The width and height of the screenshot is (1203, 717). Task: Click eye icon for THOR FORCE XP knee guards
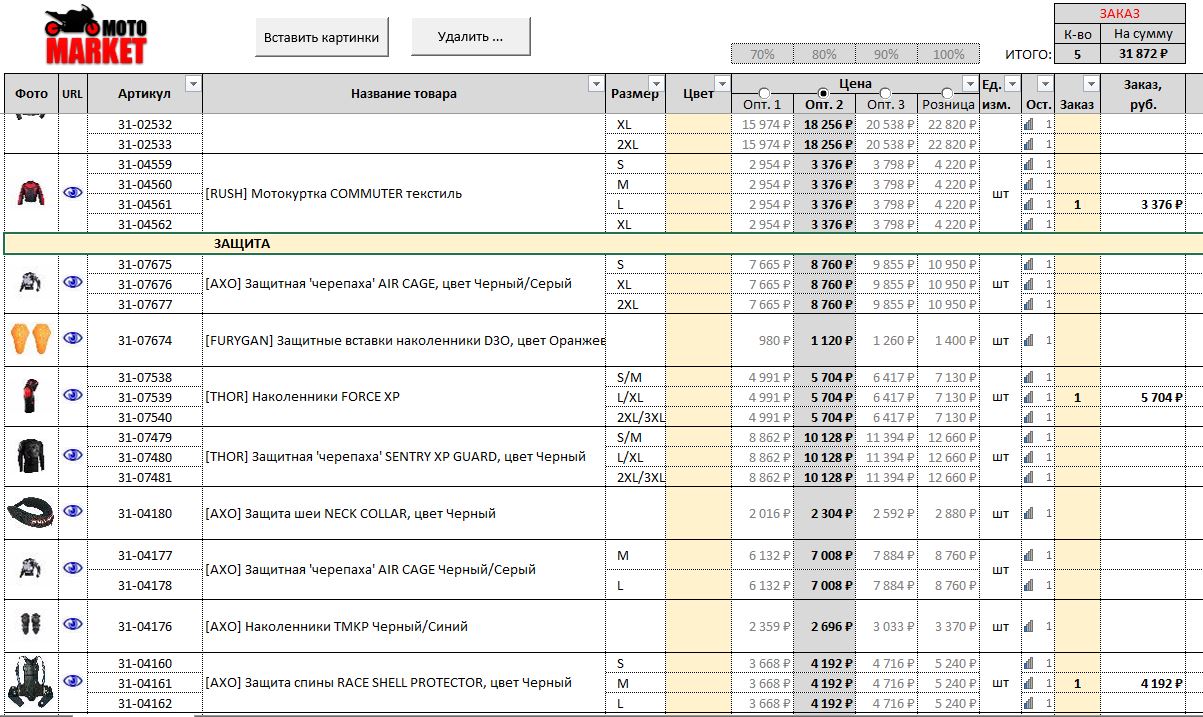coord(72,395)
